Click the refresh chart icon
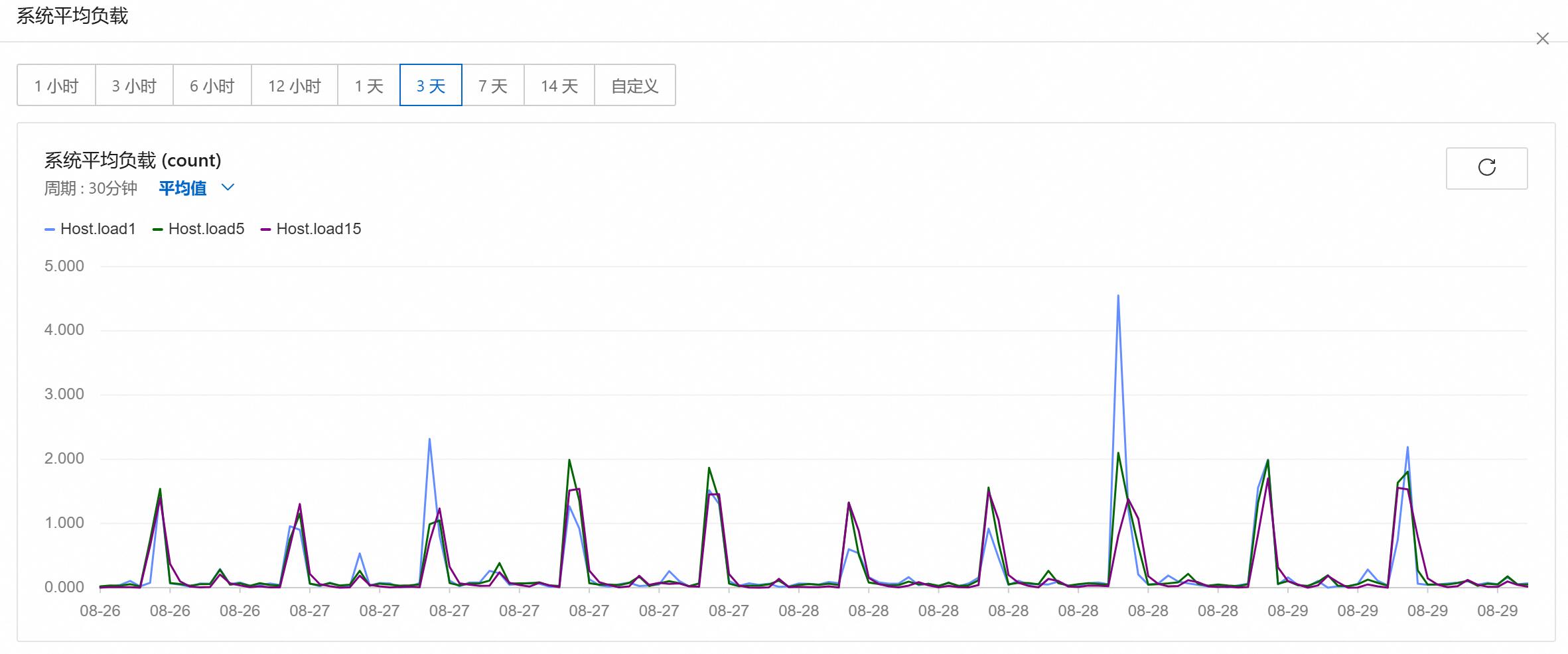Viewport: 1568px width, 654px height. (x=1486, y=168)
